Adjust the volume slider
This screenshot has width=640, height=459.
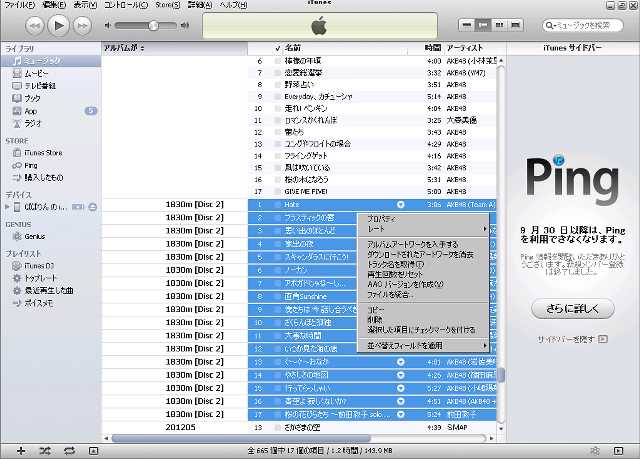(153, 23)
